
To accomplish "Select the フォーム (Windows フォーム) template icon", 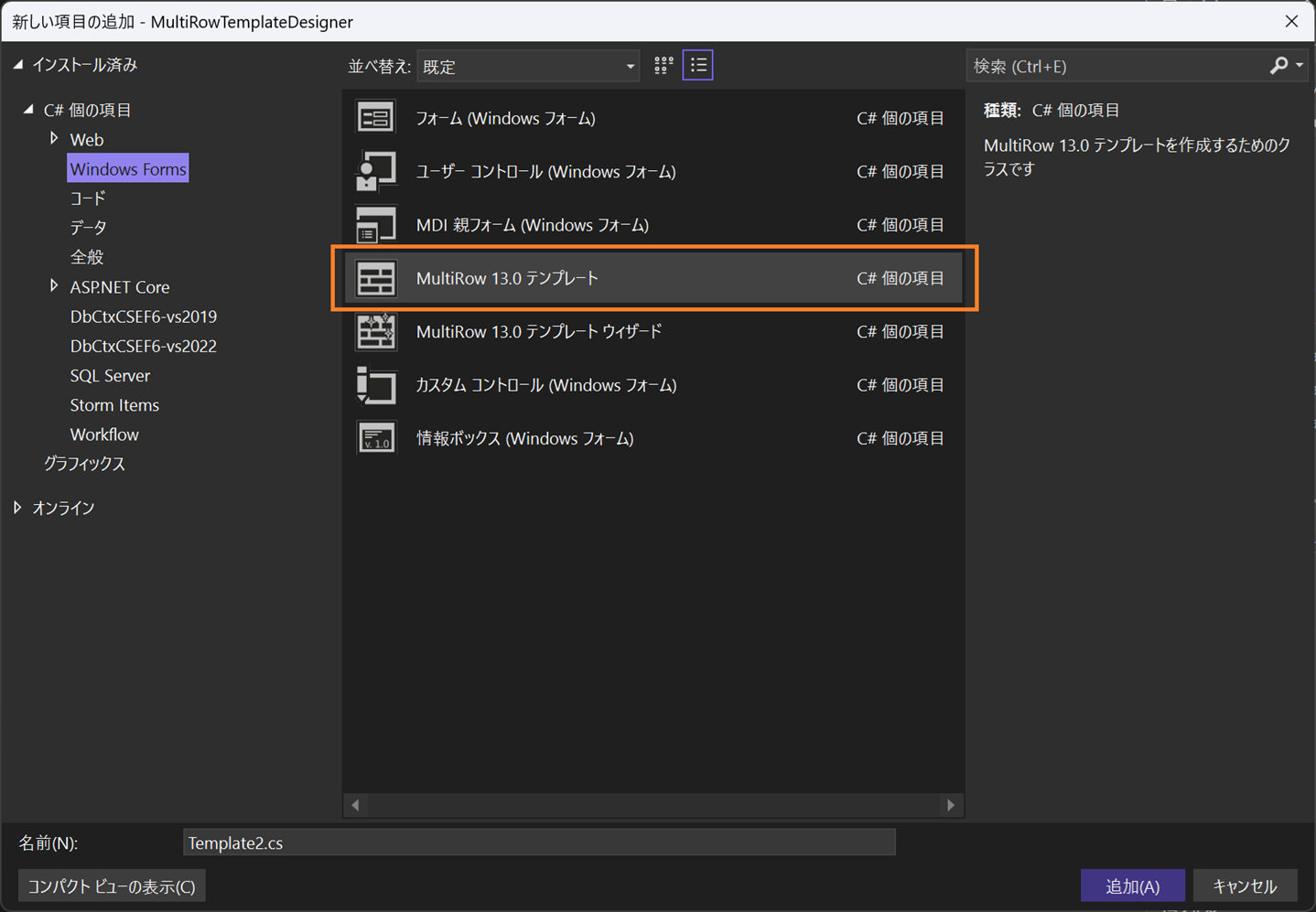I will pyautogui.click(x=375, y=118).
